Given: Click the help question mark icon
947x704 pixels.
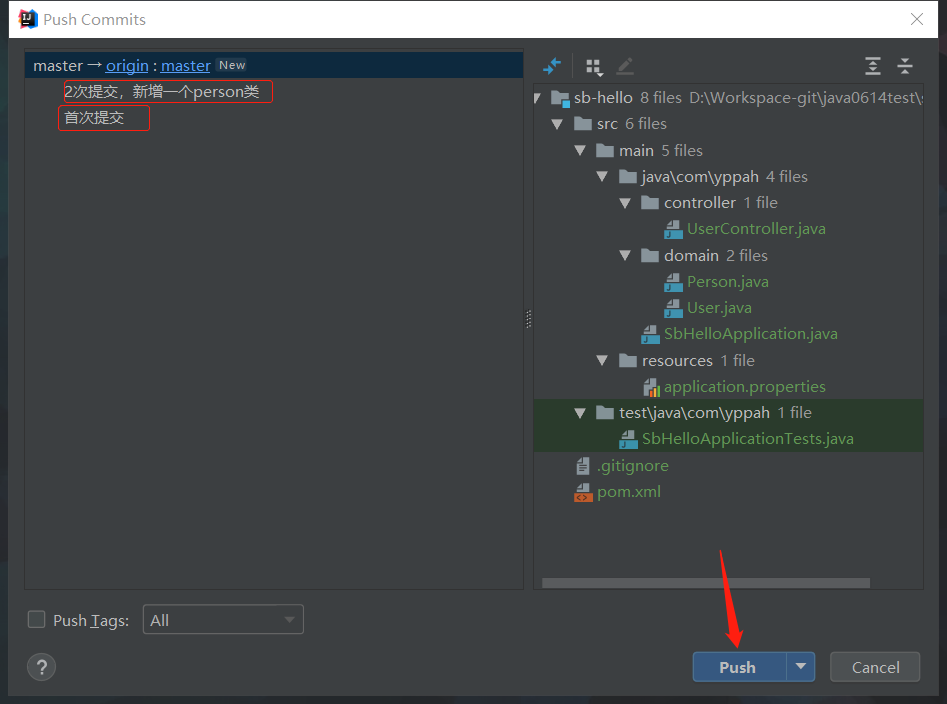Looking at the screenshot, I should pos(42,667).
